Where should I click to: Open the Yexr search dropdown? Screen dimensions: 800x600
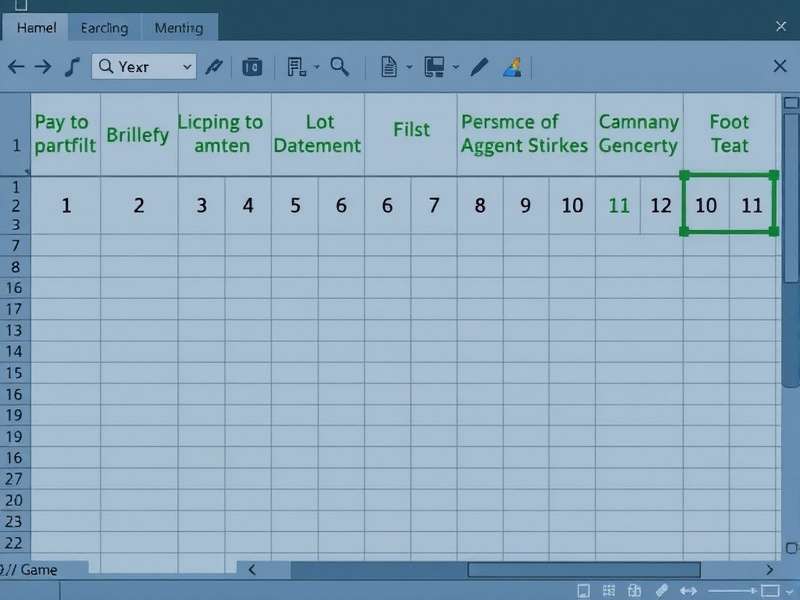tap(186, 67)
